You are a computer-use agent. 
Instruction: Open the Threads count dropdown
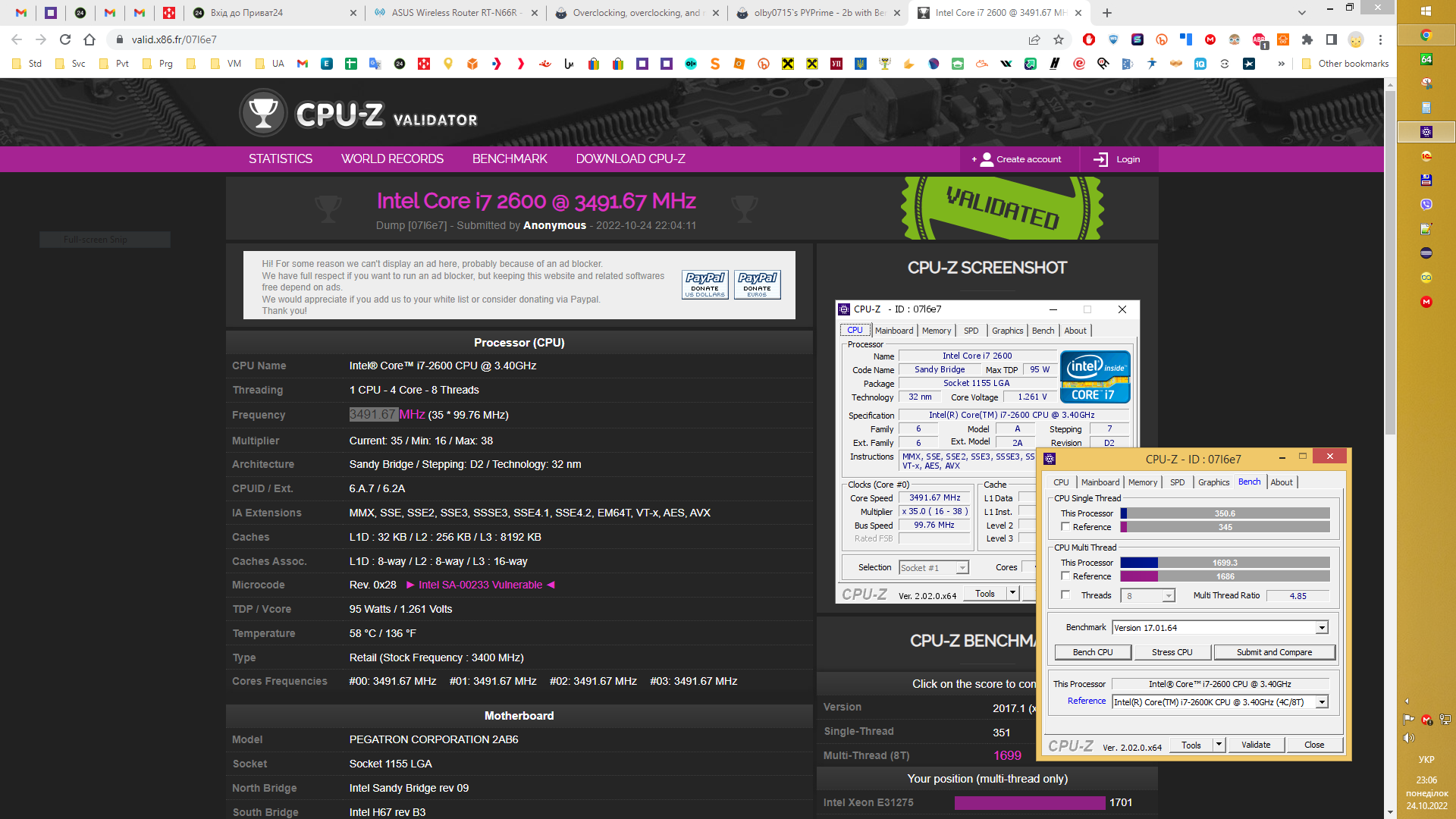coord(1169,596)
